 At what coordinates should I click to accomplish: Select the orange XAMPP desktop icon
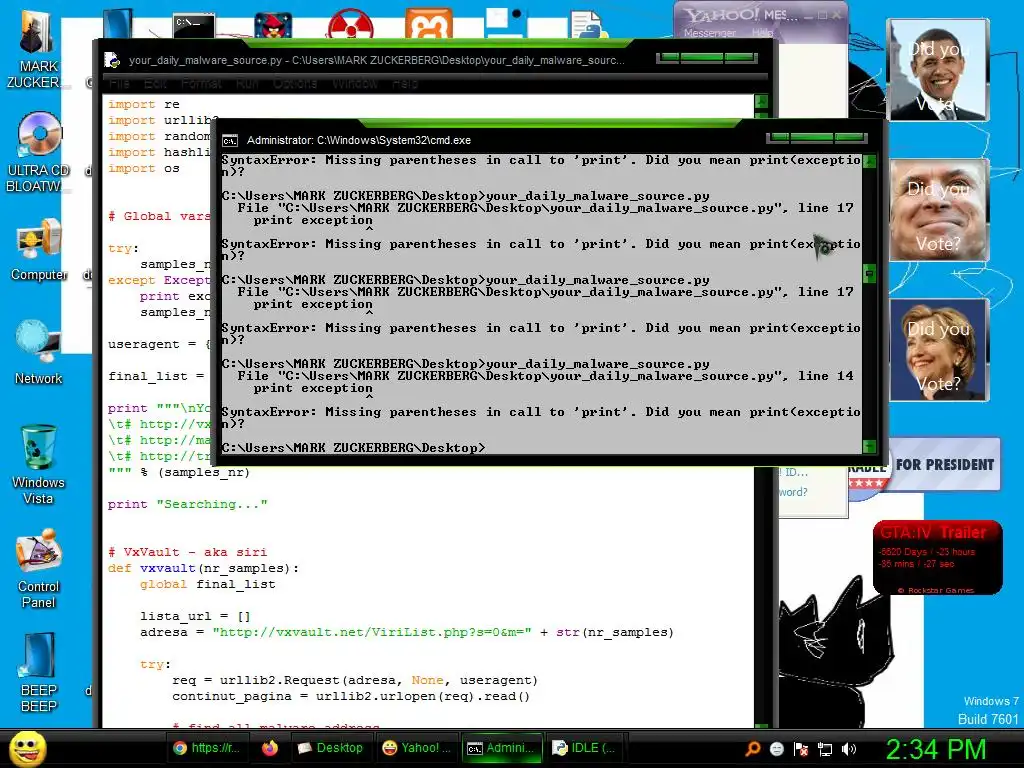[x=428, y=24]
